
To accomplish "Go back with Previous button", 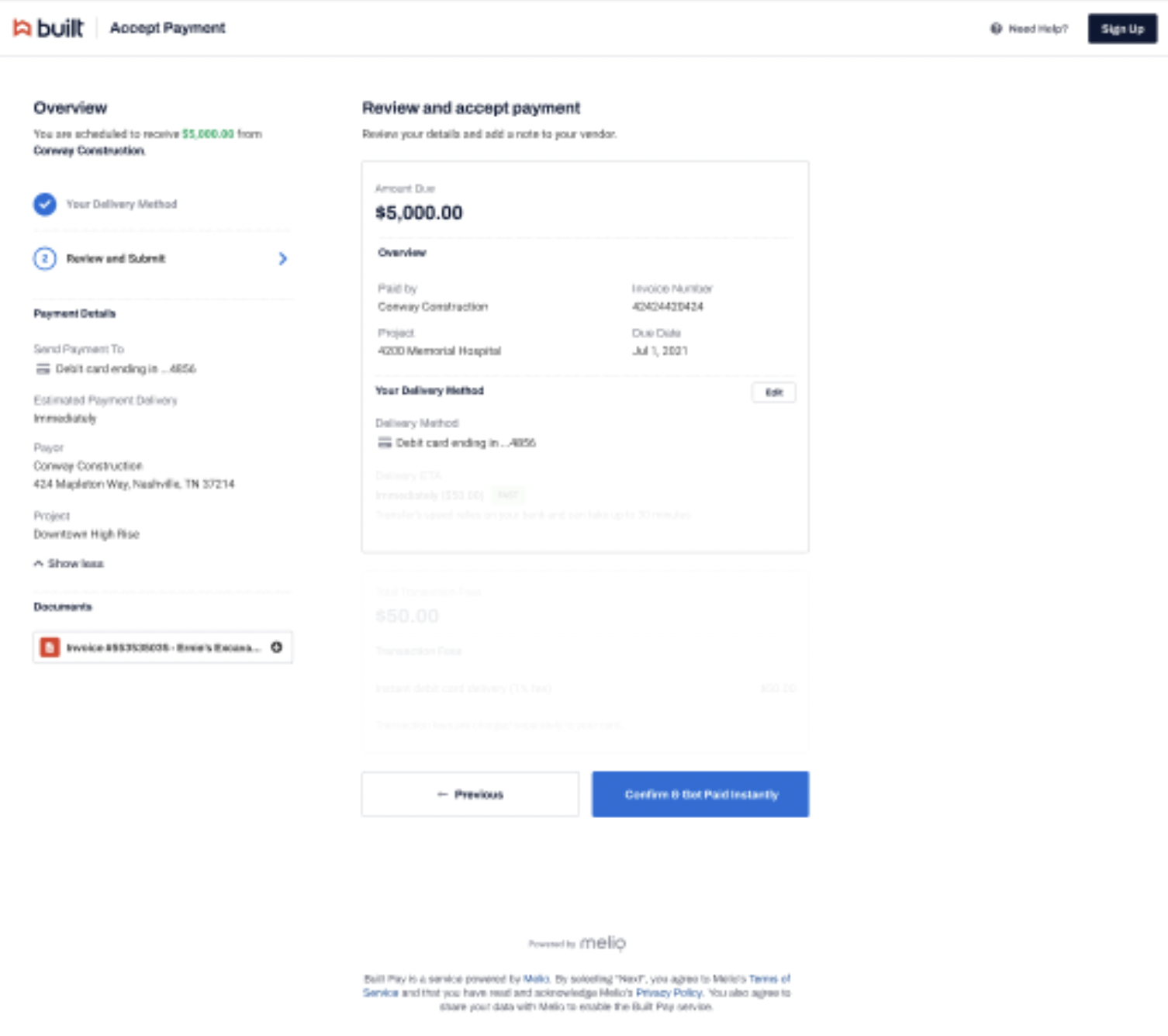I will [x=470, y=794].
